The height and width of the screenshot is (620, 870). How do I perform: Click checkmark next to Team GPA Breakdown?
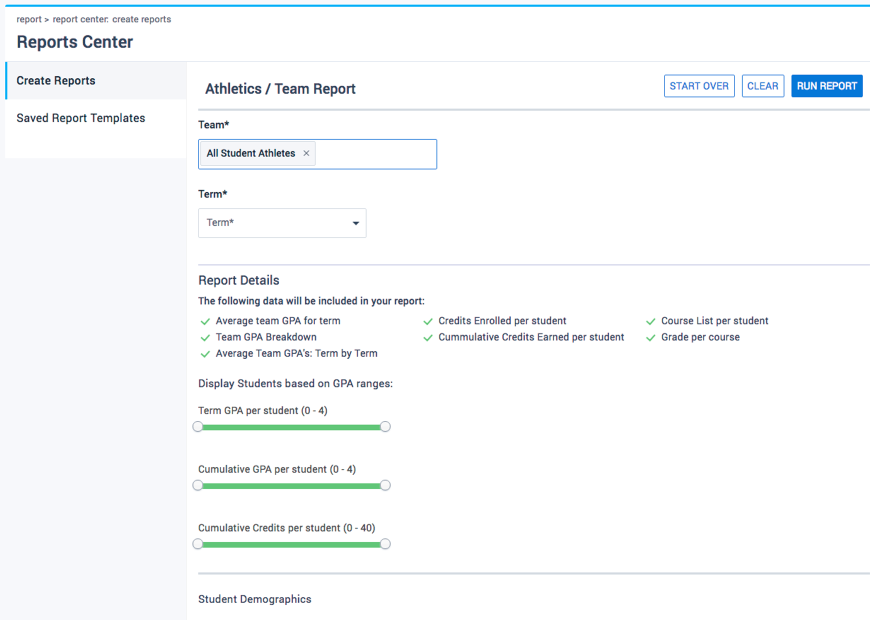[x=205, y=338]
